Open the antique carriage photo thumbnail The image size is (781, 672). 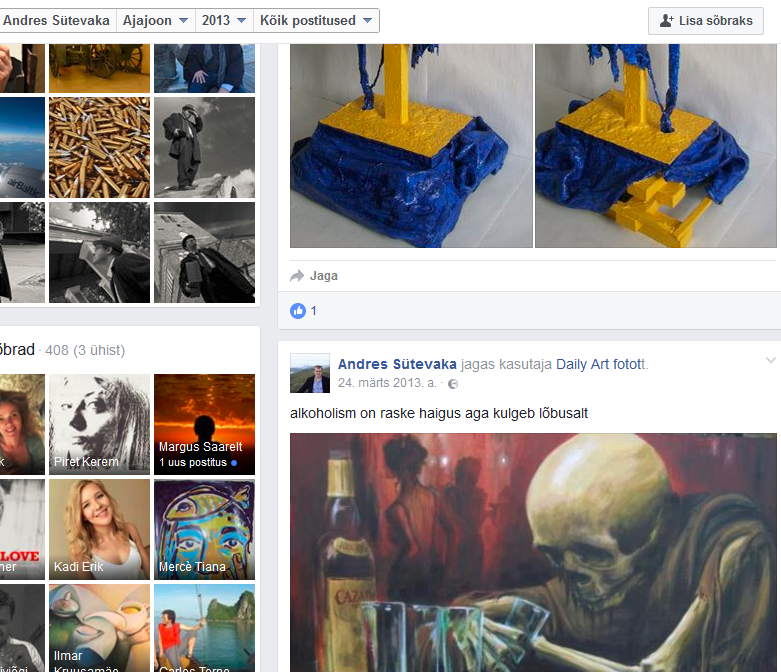(100, 68)
